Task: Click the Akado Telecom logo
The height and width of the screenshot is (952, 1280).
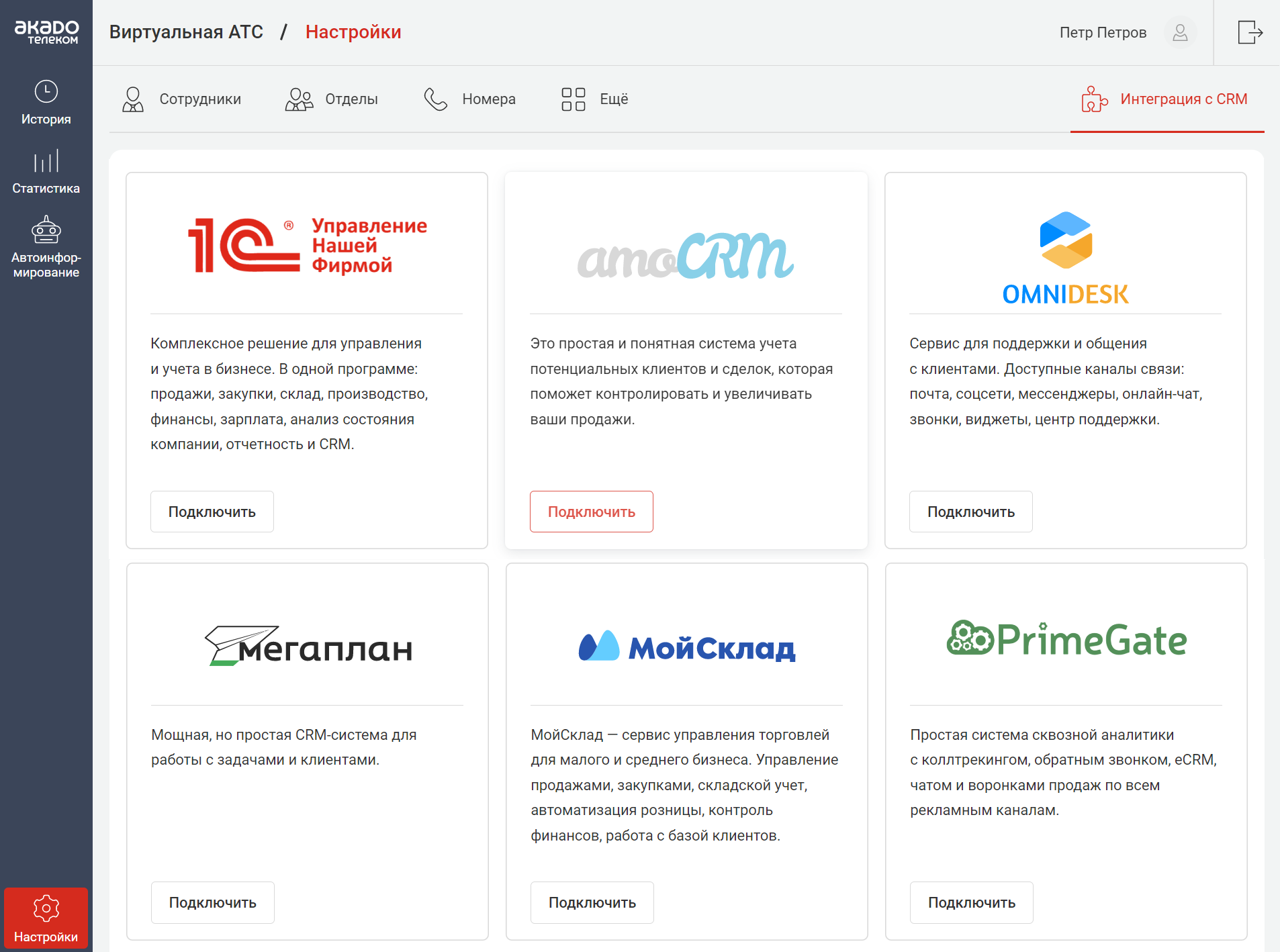Action: click(46, 32)
